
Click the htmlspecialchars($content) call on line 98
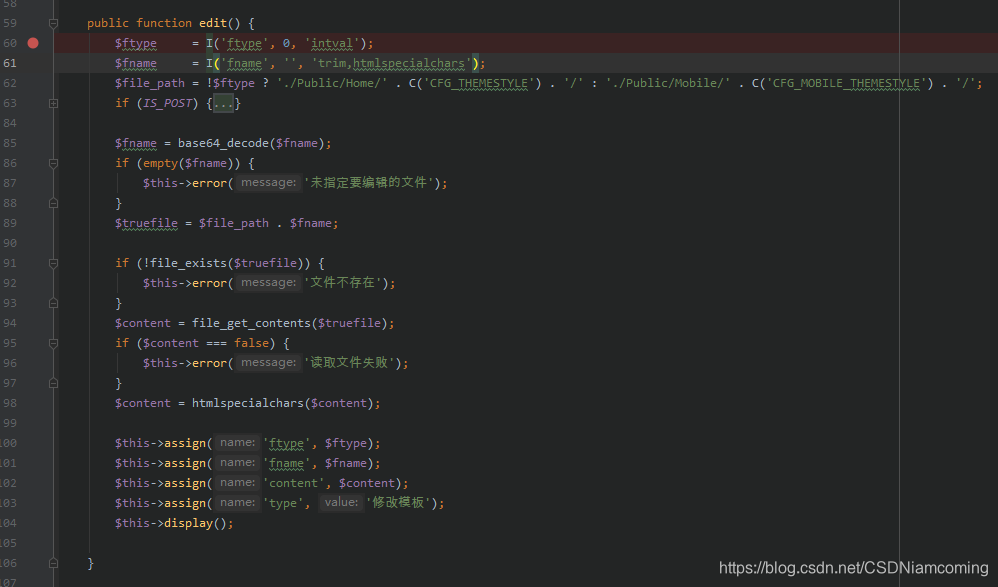click(283, 403)
